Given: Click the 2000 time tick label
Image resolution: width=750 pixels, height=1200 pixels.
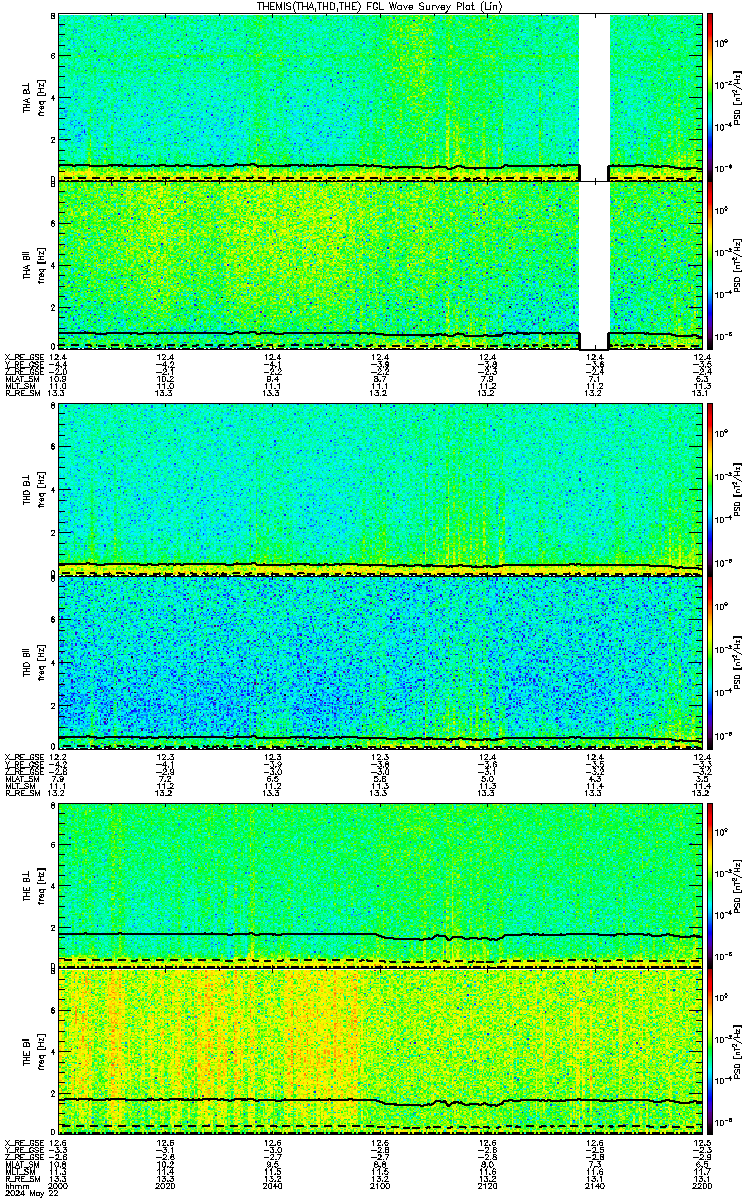Looking at the screenshot, I should coord(58,1186).
